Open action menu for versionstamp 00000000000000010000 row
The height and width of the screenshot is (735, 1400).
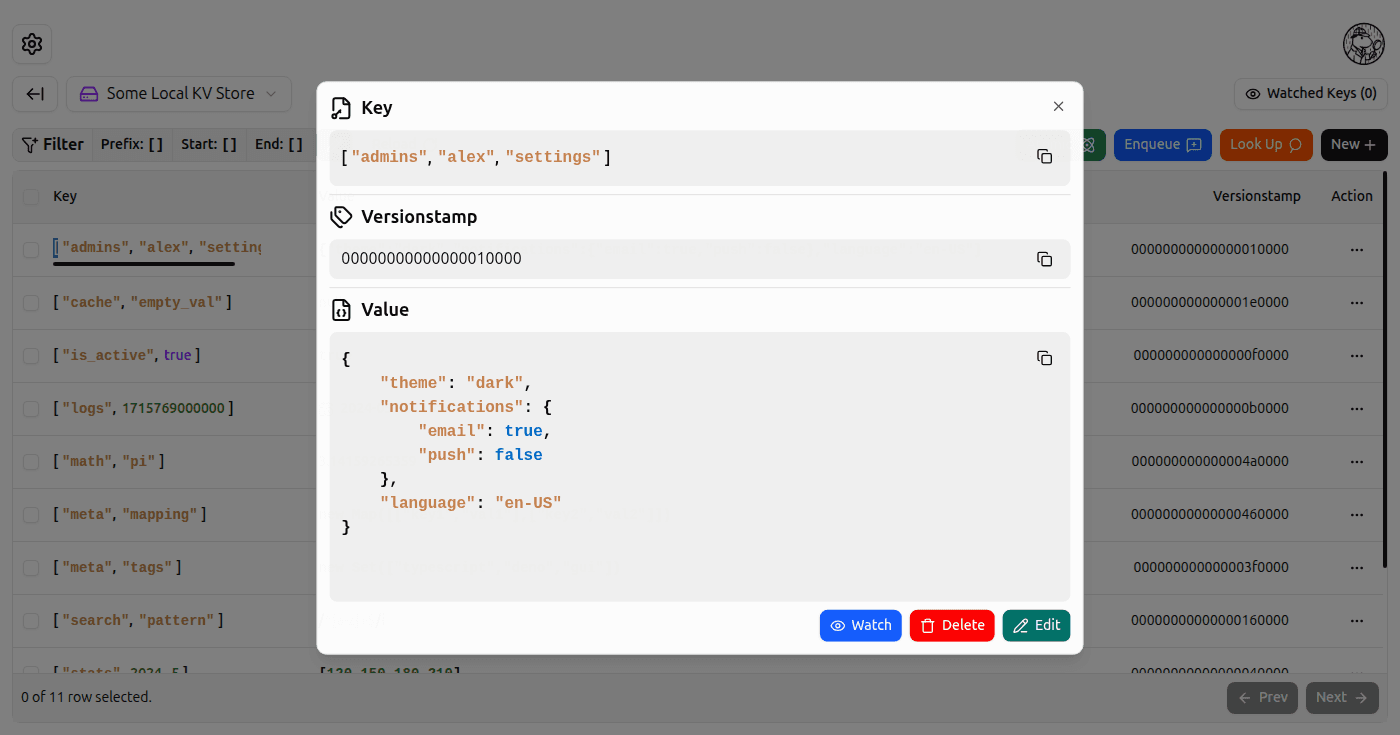1357,250
